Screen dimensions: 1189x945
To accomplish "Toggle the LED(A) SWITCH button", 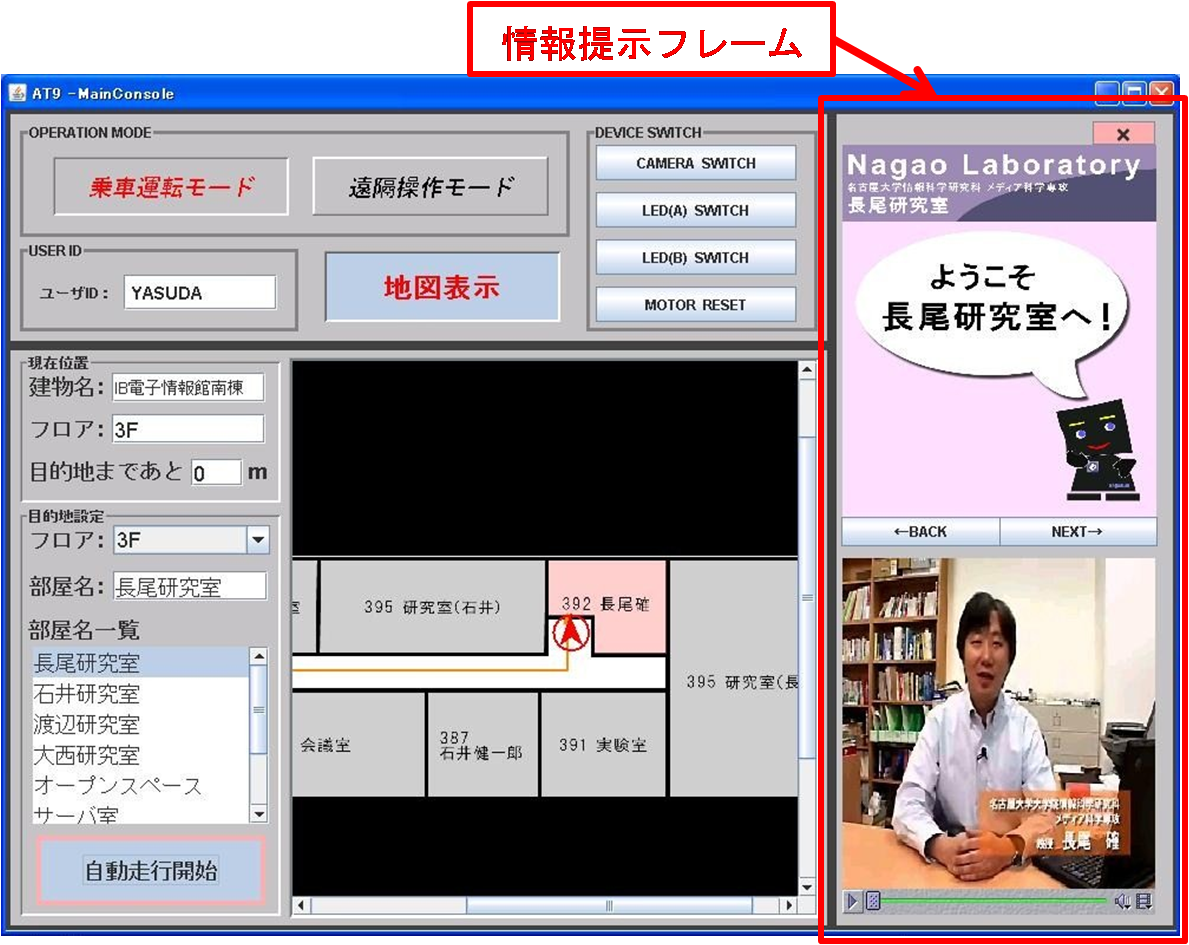I will [695, 210].
